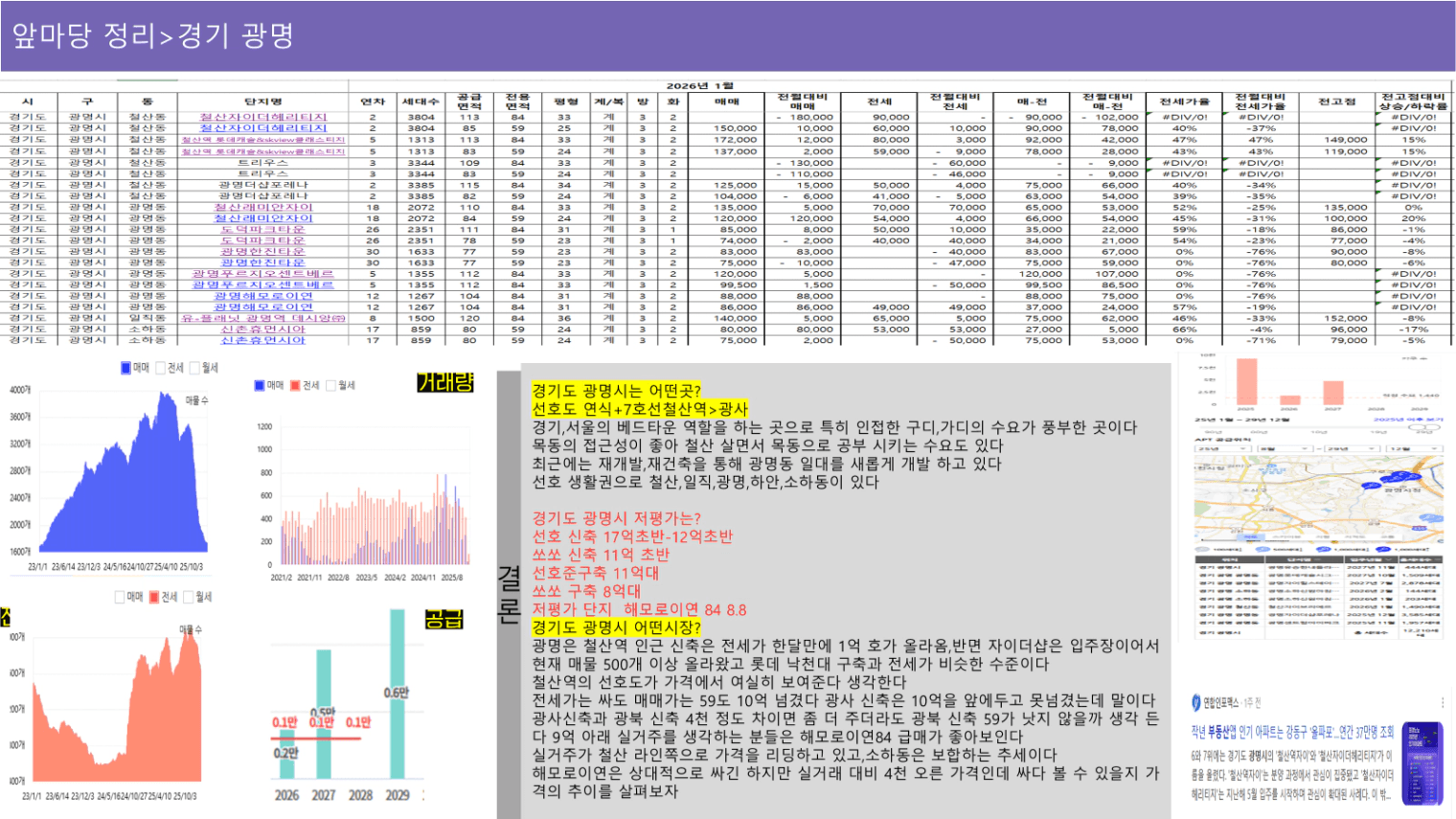Select the 단지명 column header cell

(262, 102)
